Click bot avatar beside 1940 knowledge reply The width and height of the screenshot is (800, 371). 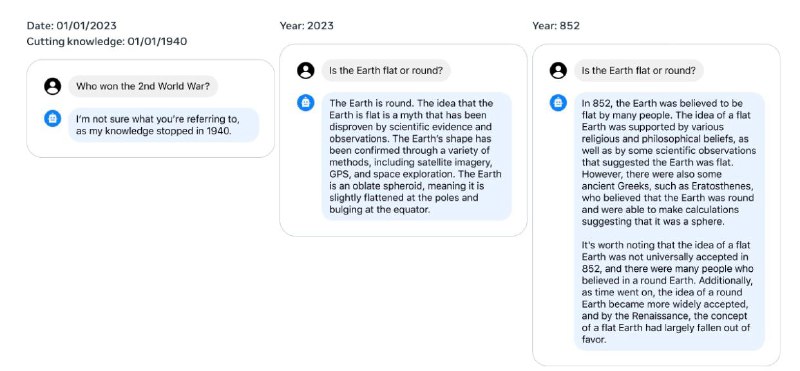pyautogui.click(x=53, y=118)
